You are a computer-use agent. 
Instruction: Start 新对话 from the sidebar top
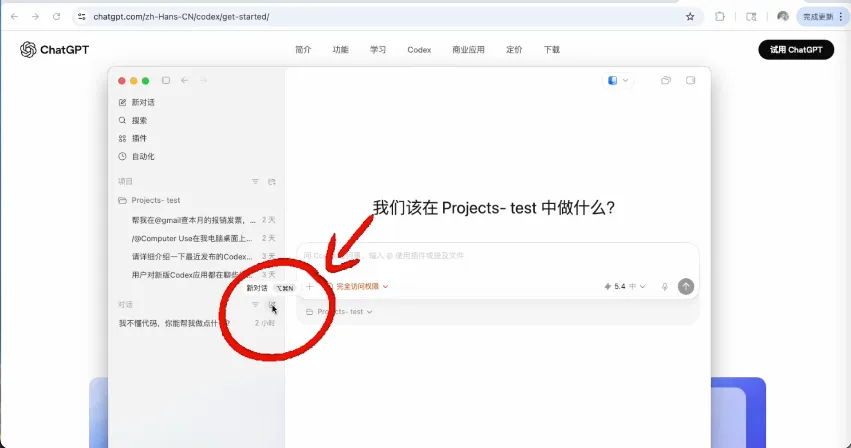coord(137,102)
